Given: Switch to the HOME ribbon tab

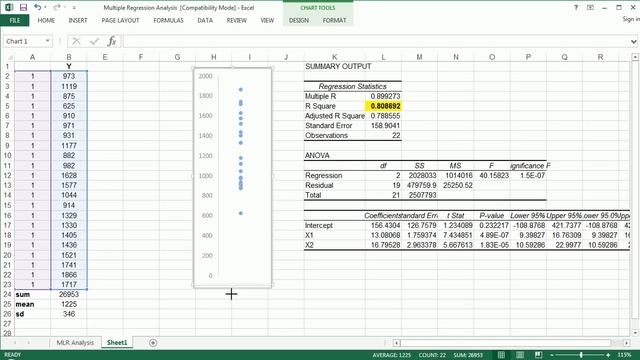Looking at the screenshot, I should coord(46,20).
